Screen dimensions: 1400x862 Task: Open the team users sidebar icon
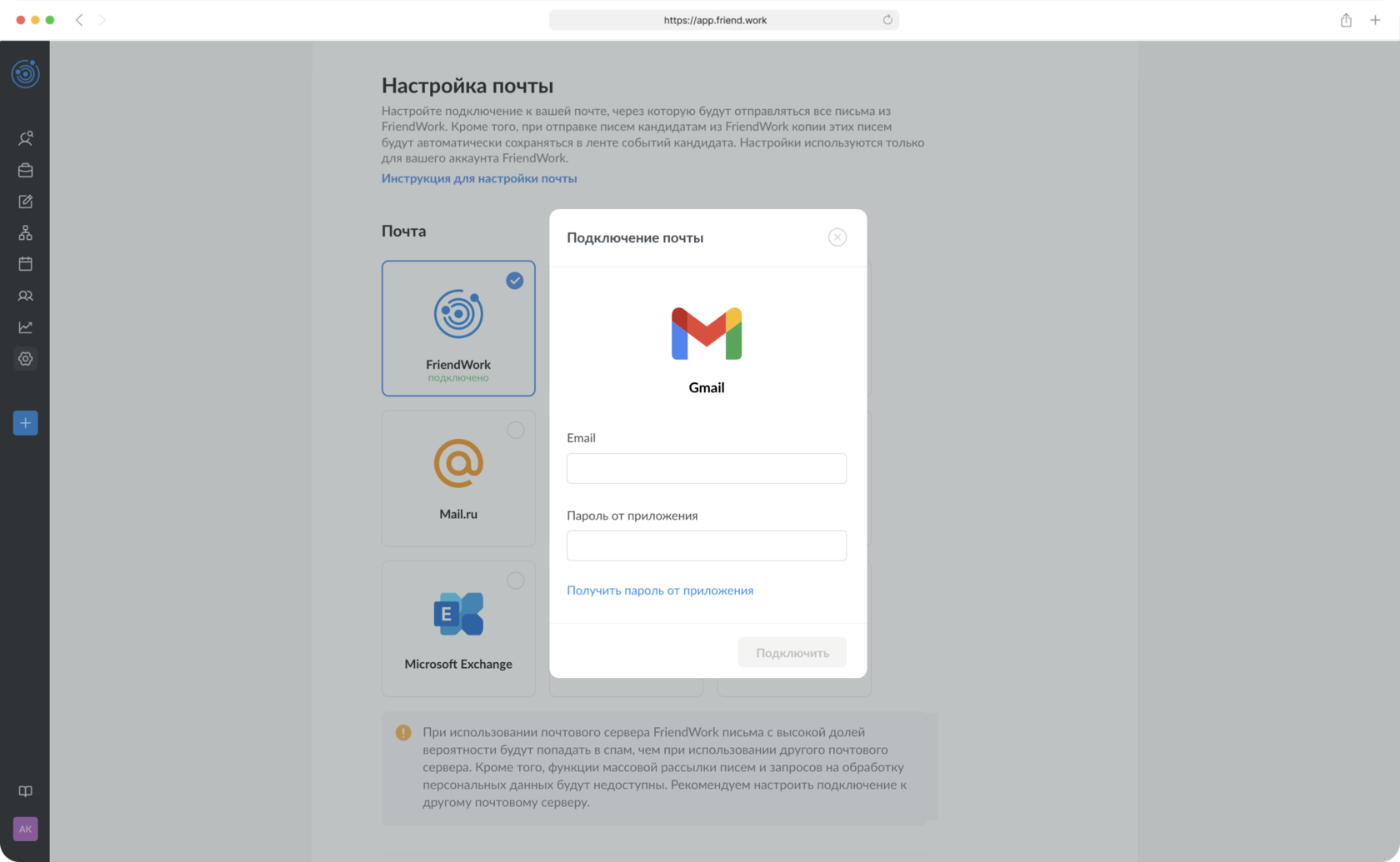click(x=26, y=296)
